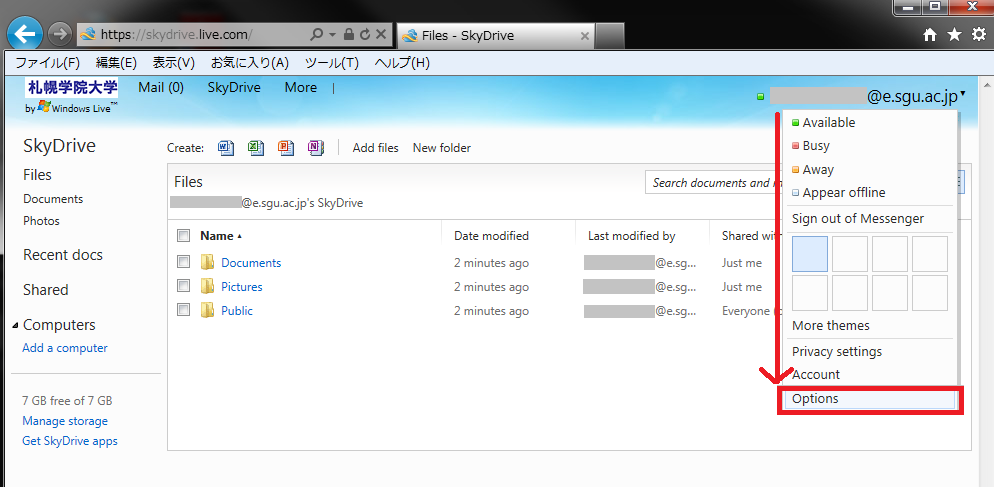994x487 pixels.
Task: Click the browser back arrow button
Action: pos(25,33)
